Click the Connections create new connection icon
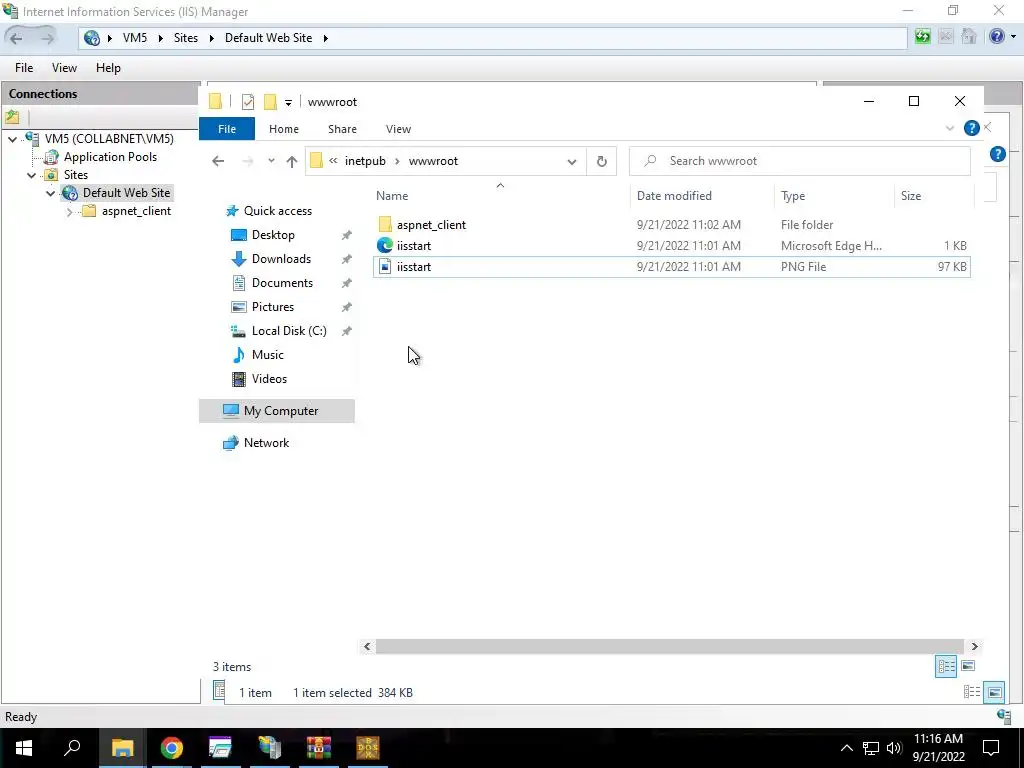Screen dimensions: 1024x768 point(12,118)
